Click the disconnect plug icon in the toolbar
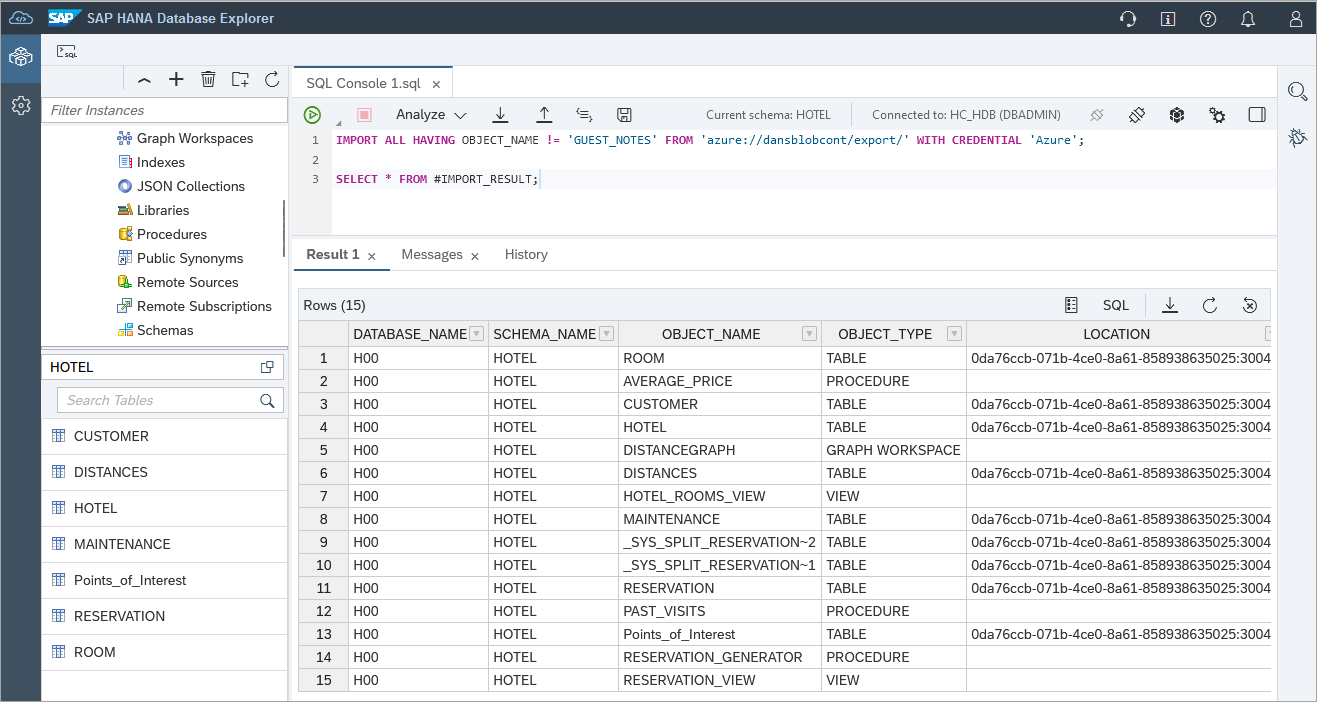The height and width of the screenshot is (702, 1317). [1097, 115]
